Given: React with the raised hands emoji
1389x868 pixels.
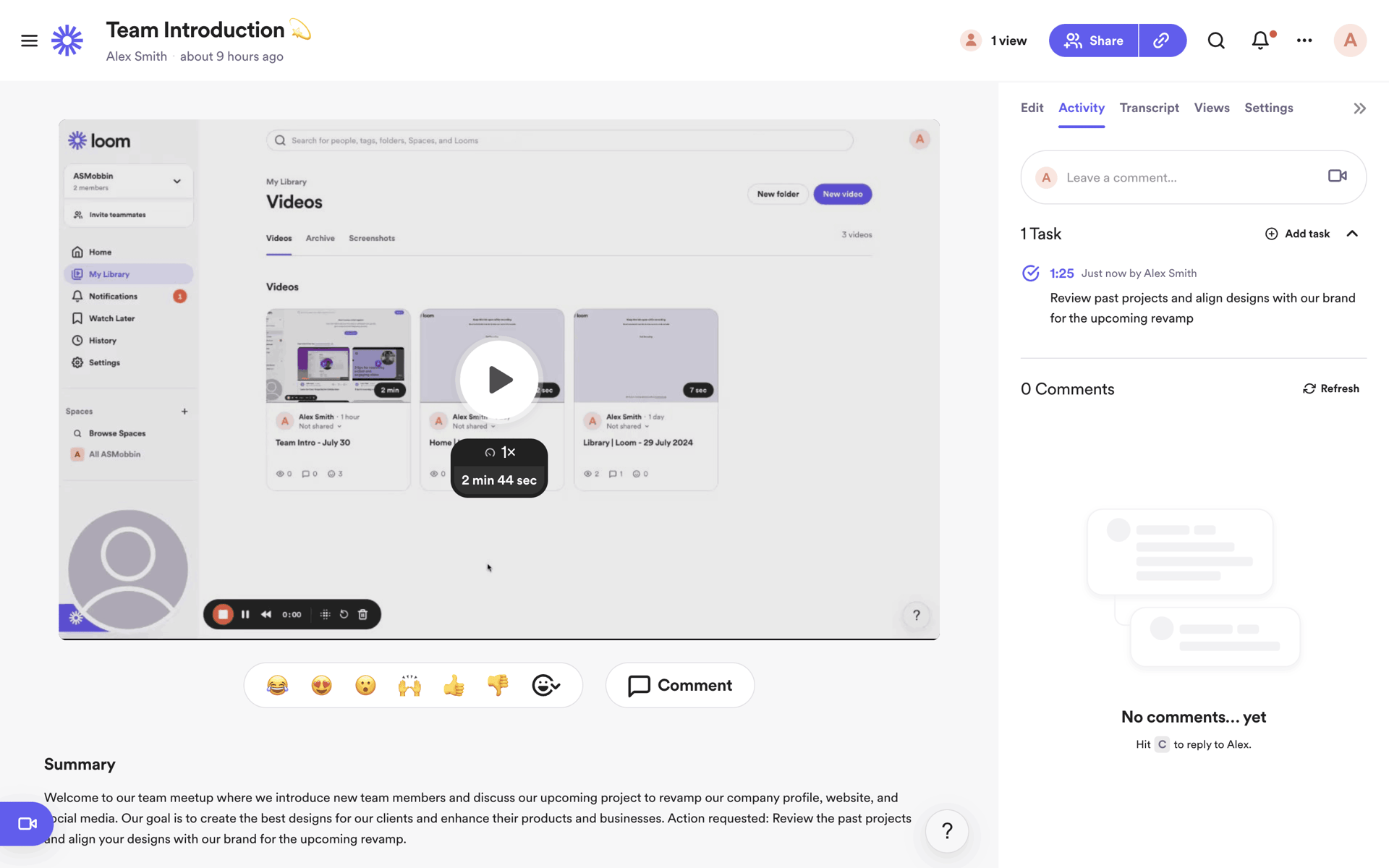Looking at the screenshot, I should point(409,685).
